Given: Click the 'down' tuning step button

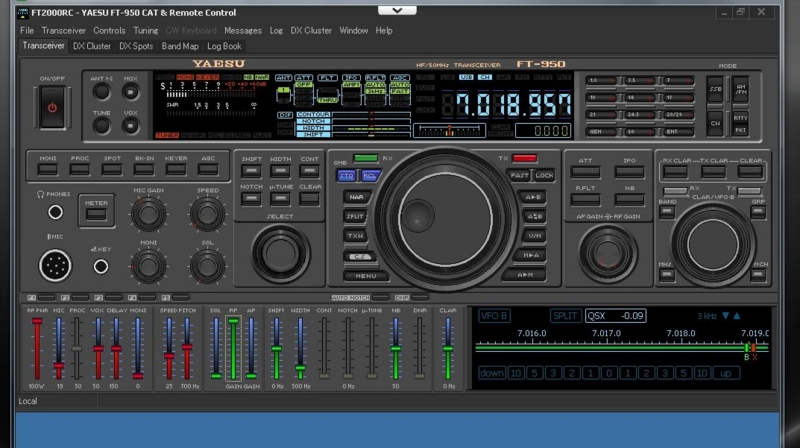Looking at the screenshot, I should (x=492, y=373).
